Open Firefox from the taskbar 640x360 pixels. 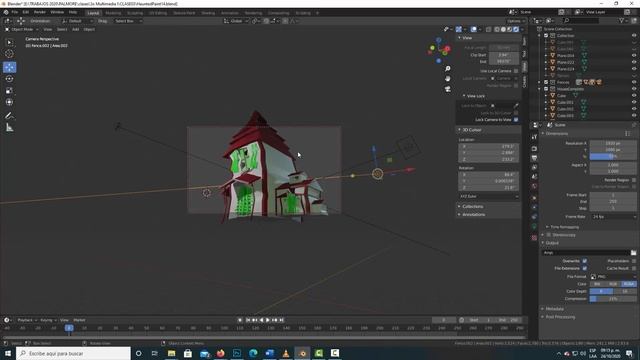coord(220,353)
